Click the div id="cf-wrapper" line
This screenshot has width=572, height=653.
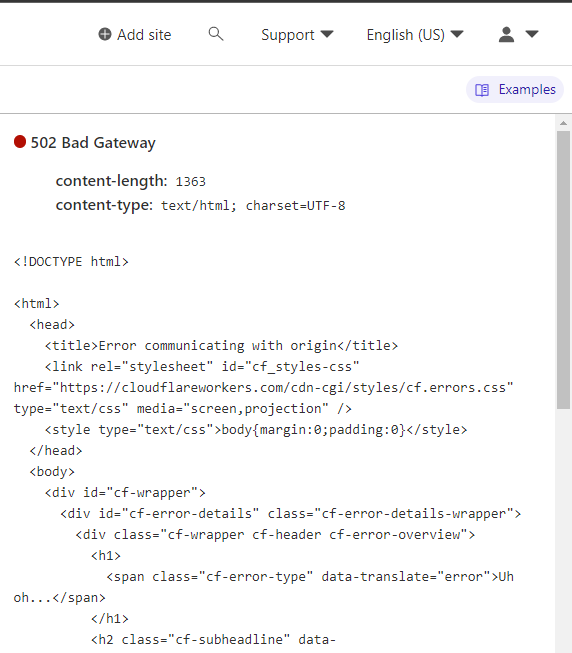click(125, 493)
